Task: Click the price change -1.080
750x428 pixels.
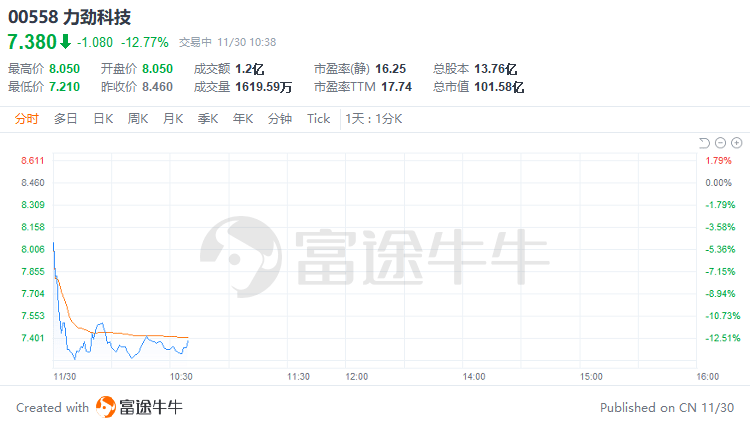Action: 95,43
